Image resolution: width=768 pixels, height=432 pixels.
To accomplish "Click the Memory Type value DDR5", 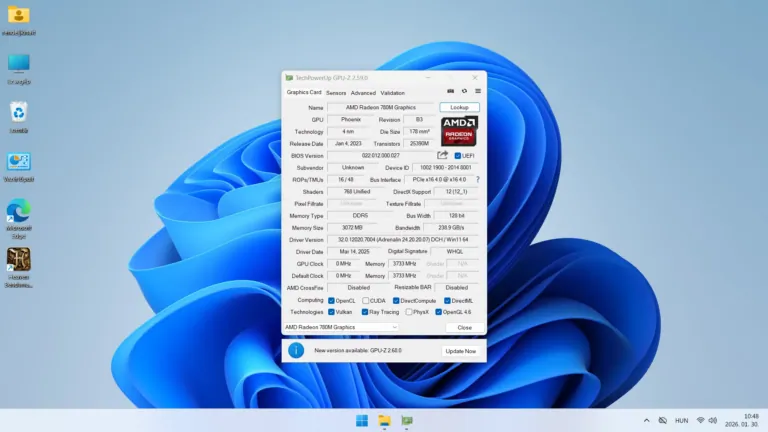I will pyautogui.click(x=360, y=216).
